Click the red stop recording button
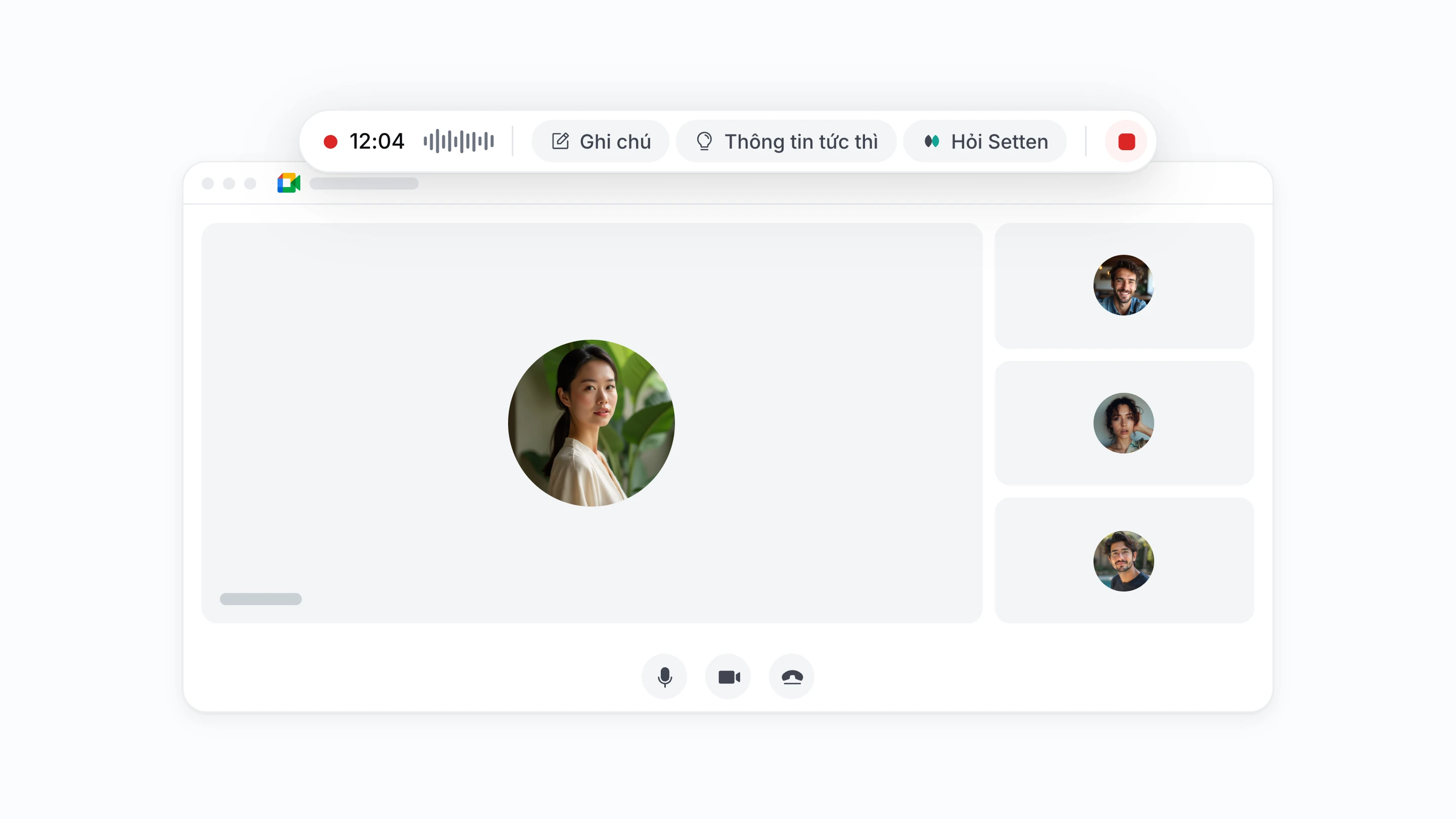The width and height of the screenshot is (1456, 819). tap(1126, 142)
